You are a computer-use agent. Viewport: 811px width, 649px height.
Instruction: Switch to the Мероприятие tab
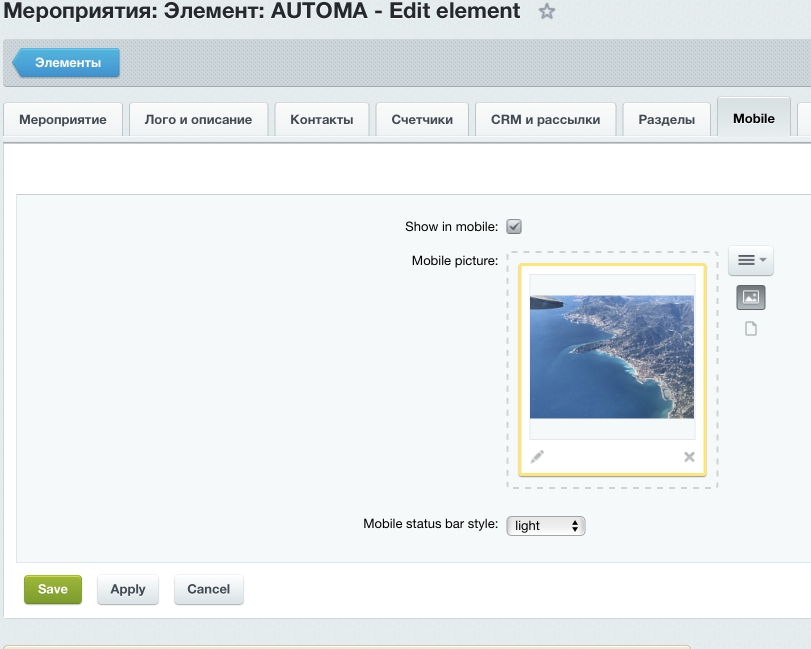63,119
